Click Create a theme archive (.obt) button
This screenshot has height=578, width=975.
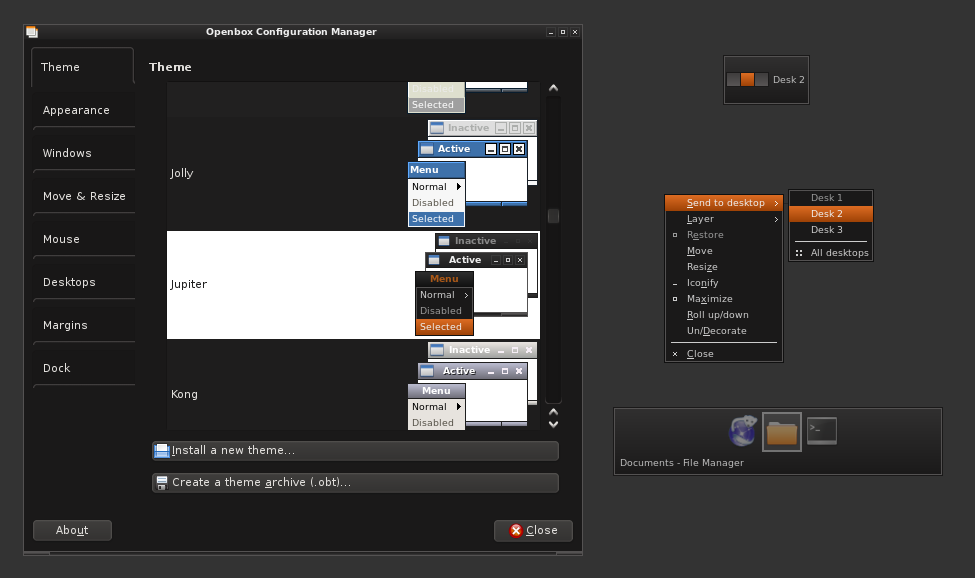tap(355, 482)
